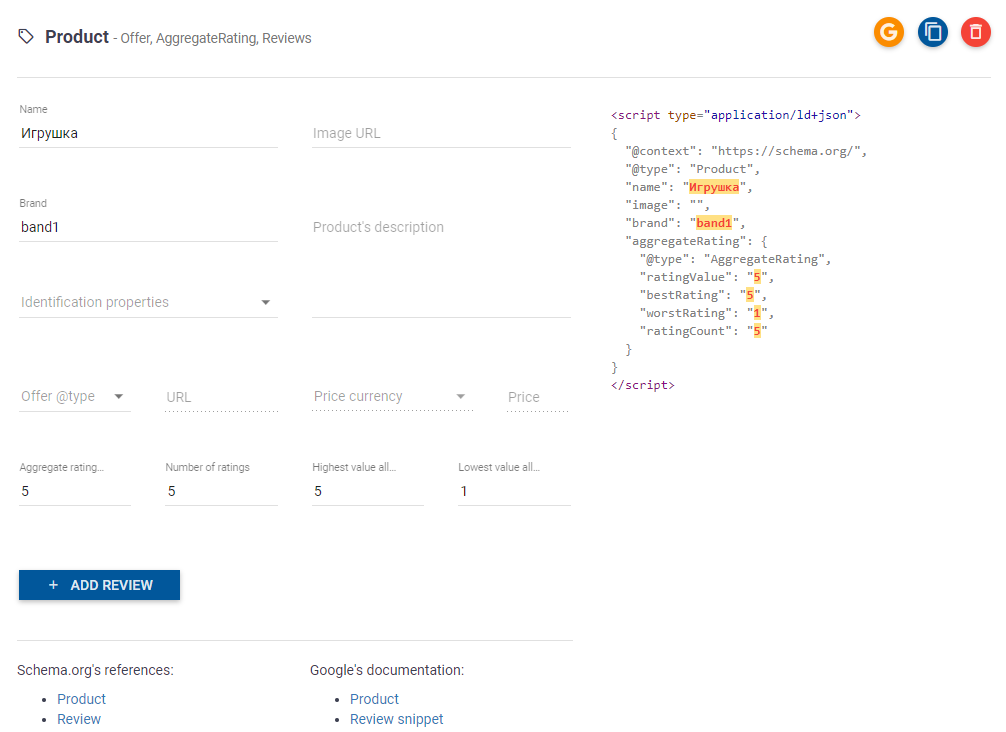Open the Price currency dropdown

pyautogui.click(x=390, y=396)
